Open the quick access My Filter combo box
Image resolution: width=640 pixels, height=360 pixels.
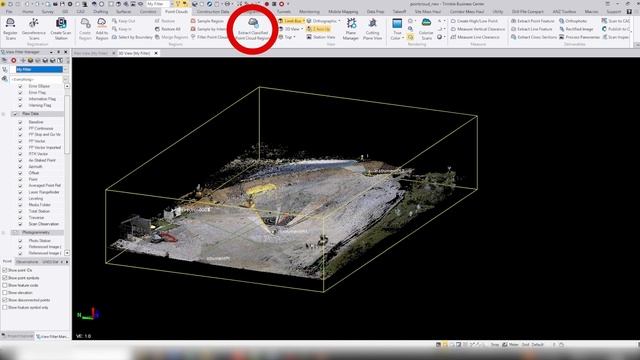tap(160, 4)
